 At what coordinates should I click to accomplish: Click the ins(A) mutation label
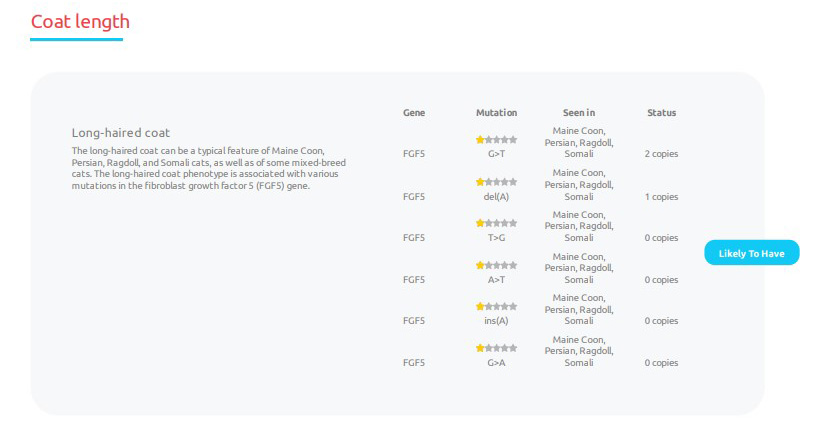pos(496,321)
